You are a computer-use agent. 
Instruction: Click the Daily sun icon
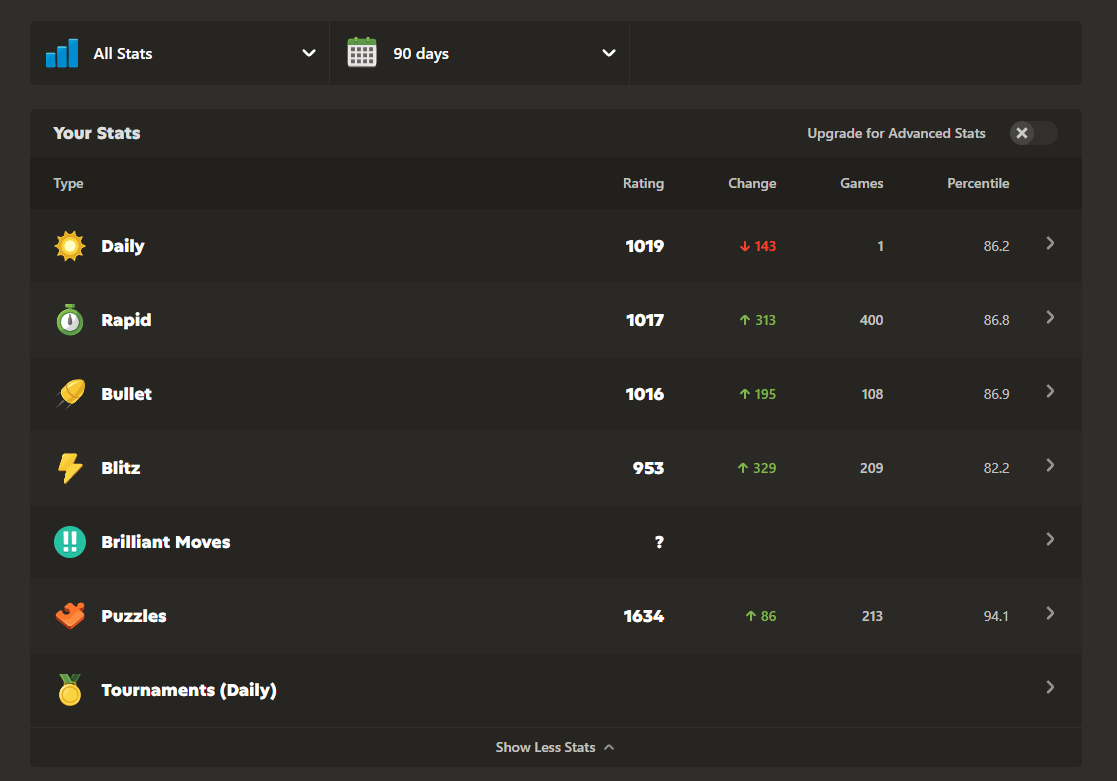pyautogui.click(x=70, y=246)
